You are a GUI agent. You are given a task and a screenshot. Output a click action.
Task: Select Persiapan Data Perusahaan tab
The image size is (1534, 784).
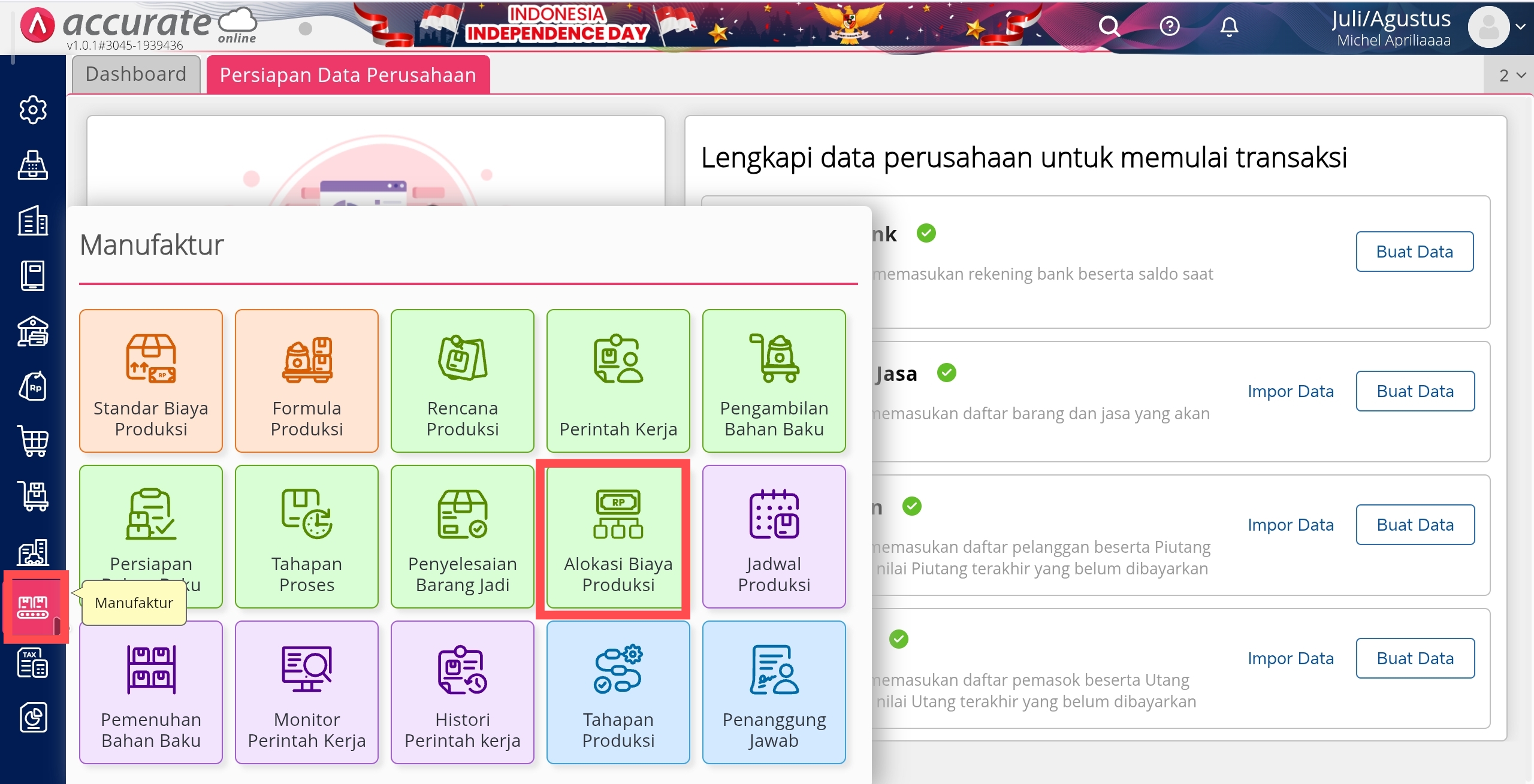[348, 75]
